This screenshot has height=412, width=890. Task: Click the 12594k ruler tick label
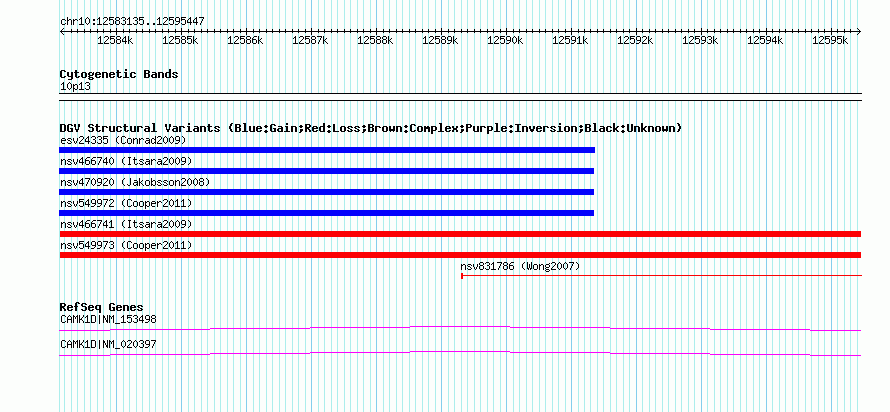(765, 40)
